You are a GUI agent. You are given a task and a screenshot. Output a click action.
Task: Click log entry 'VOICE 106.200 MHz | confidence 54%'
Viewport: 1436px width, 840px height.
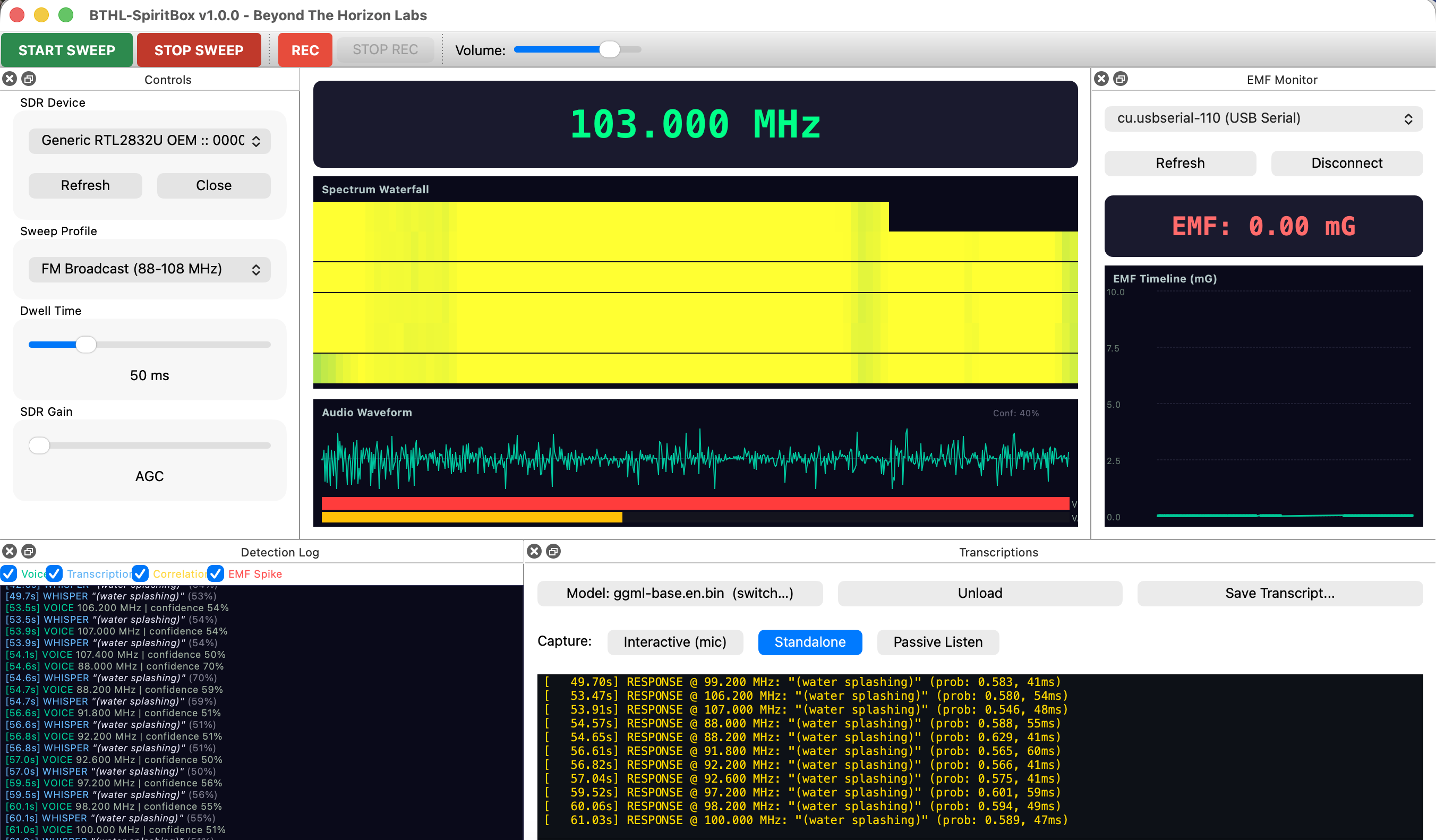click(117, 608)
